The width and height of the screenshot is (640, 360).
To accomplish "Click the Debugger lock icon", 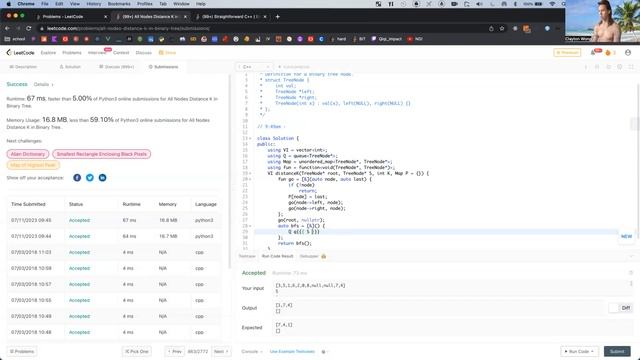I will (324, 256).
